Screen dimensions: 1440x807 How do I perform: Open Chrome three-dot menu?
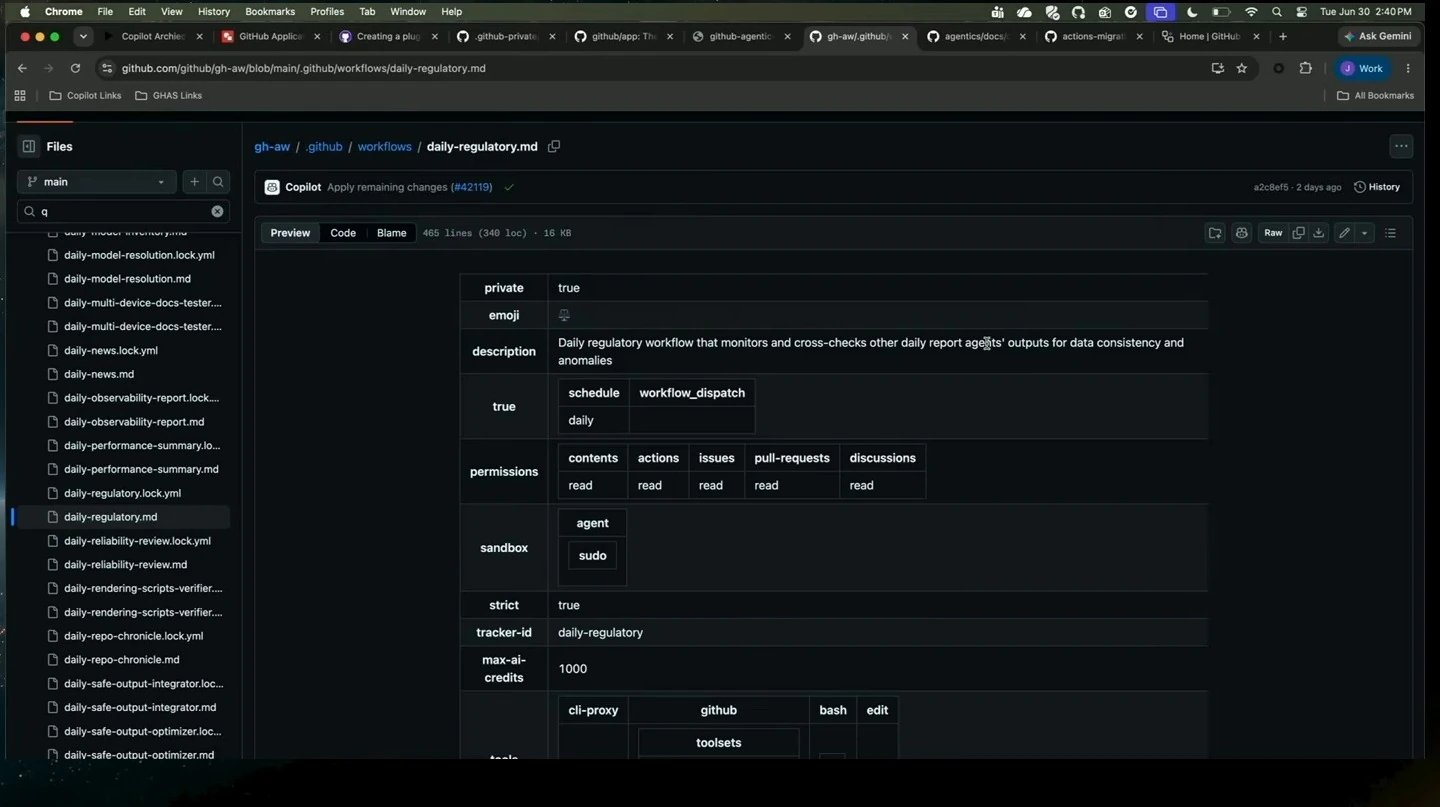pyautogui.click(x=1408, y=68)
